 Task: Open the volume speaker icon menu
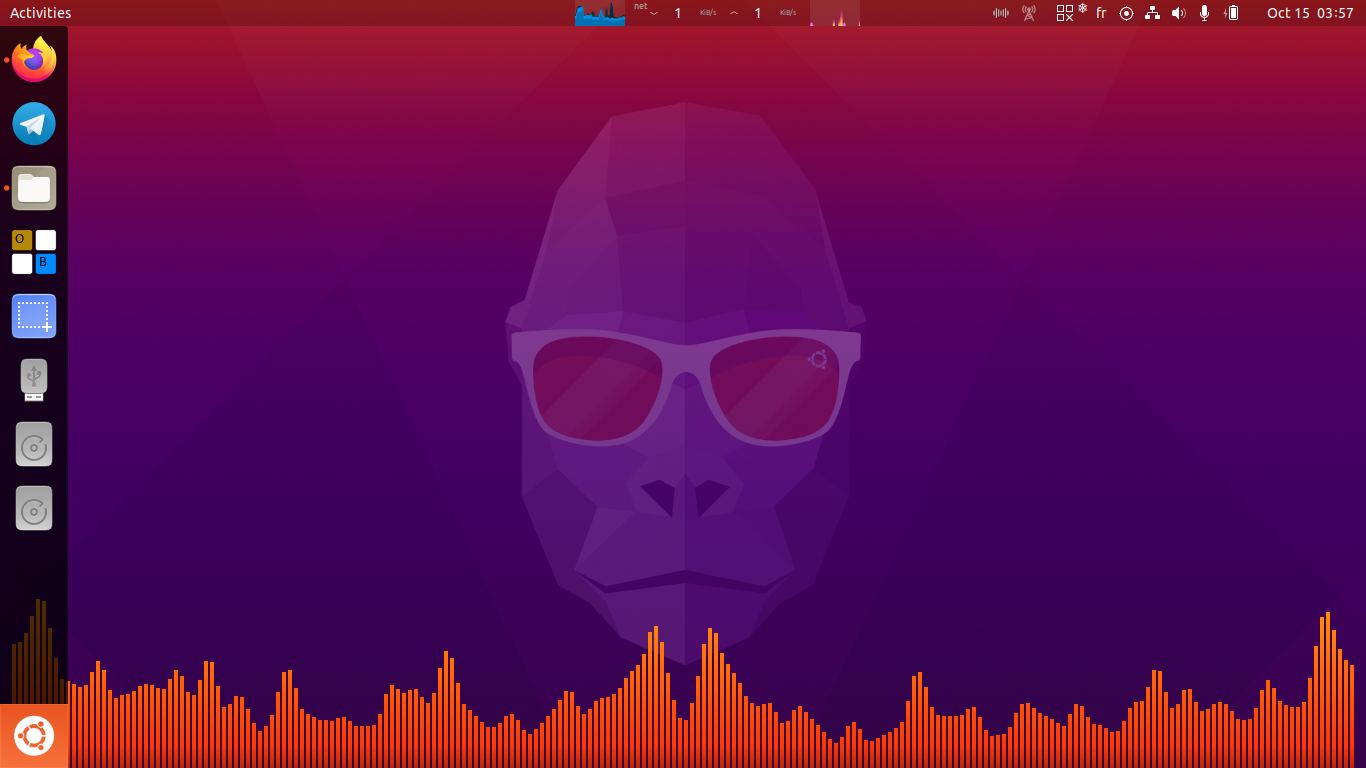[1179, 13]
